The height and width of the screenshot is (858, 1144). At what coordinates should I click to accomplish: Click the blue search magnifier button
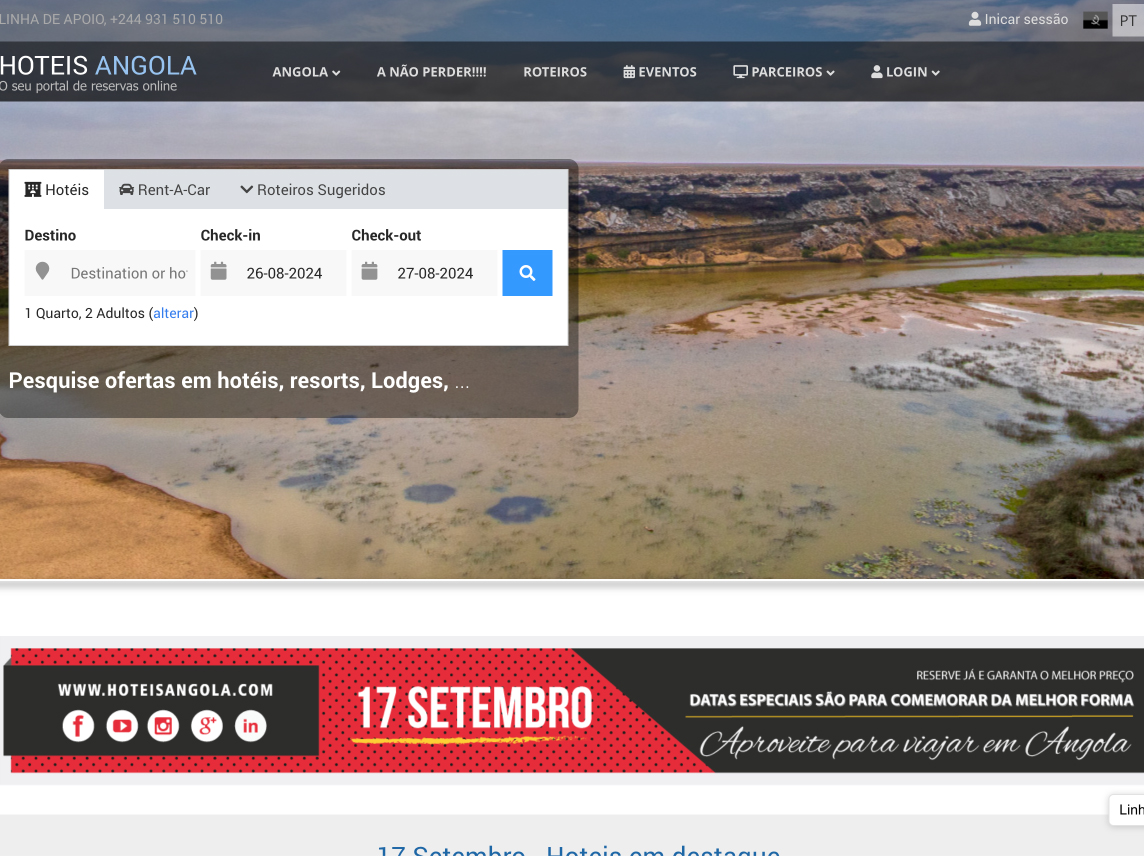tap(527, 273)
